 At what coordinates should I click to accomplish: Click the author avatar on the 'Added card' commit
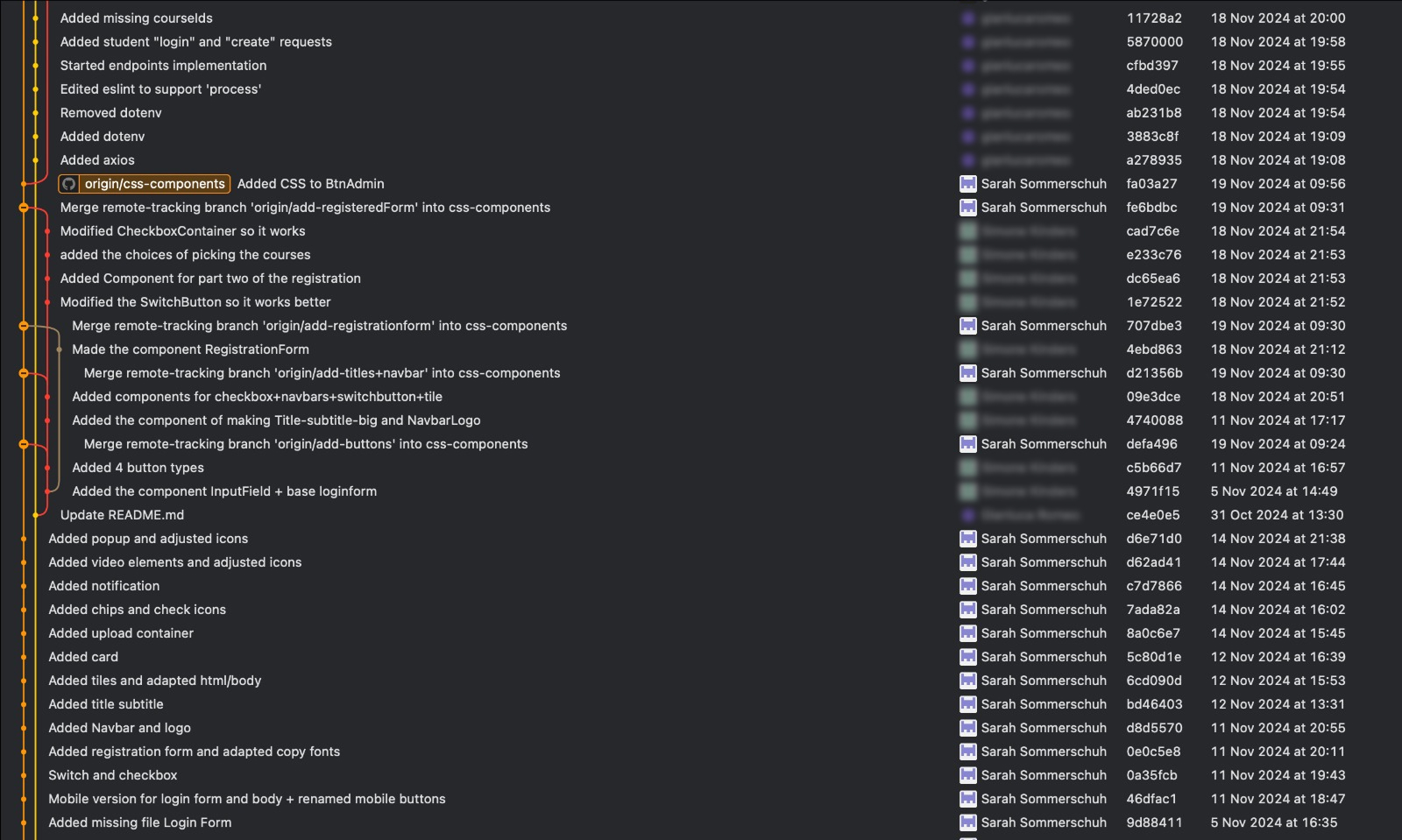(967, 657)
